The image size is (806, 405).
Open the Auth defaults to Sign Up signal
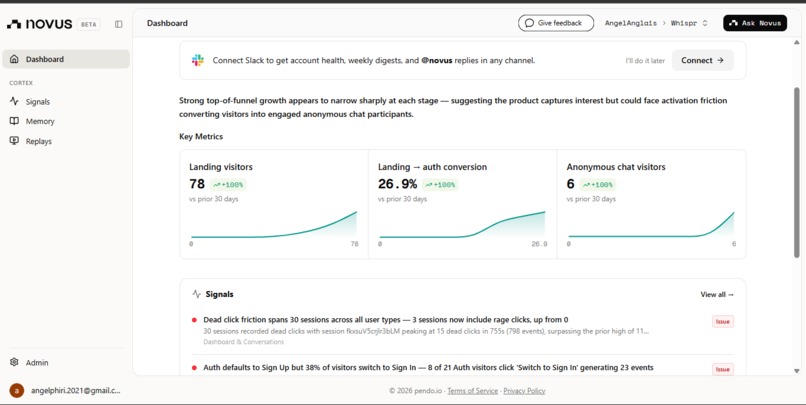(428, 368)
